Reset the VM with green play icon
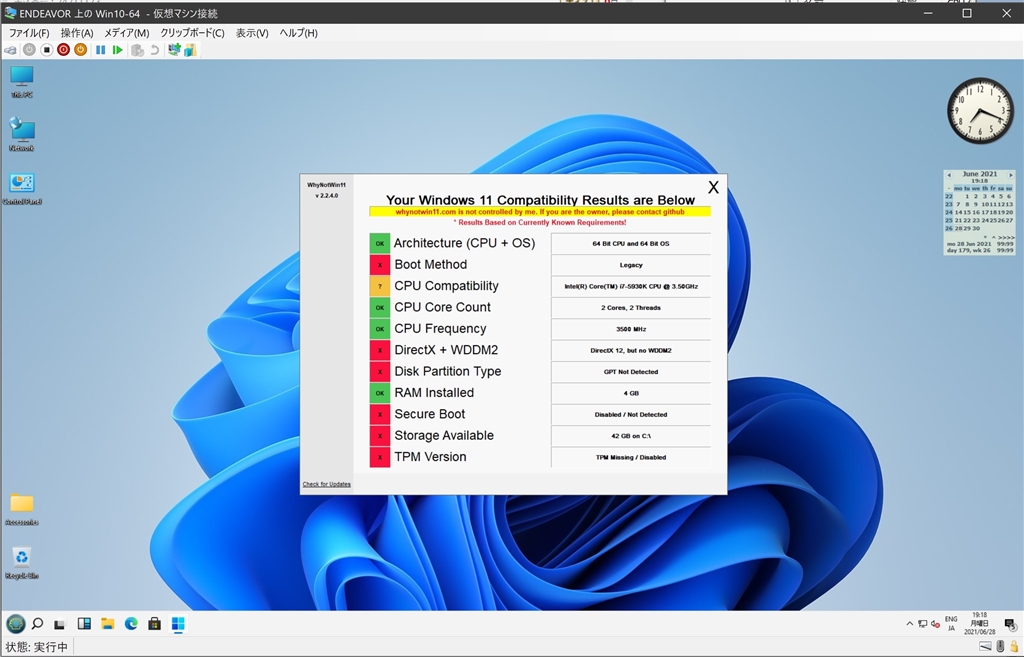 pos(118,50)
